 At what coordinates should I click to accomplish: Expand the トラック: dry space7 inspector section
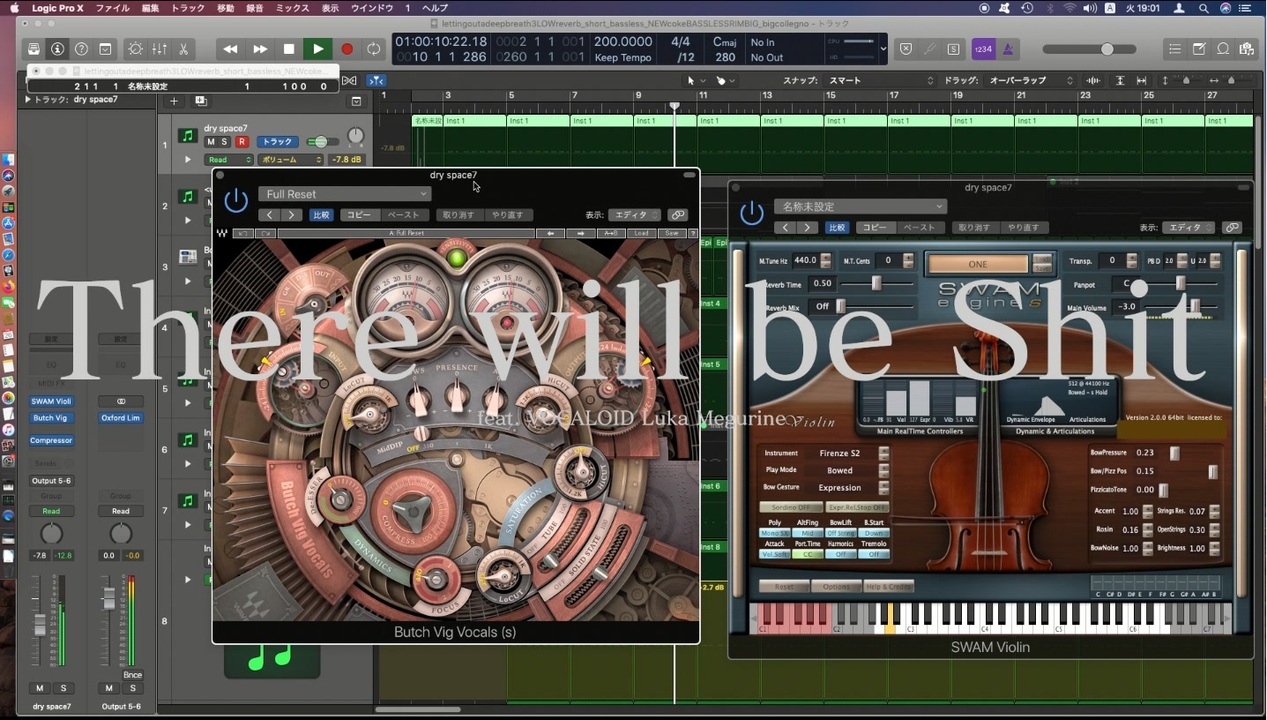point(28,99)
